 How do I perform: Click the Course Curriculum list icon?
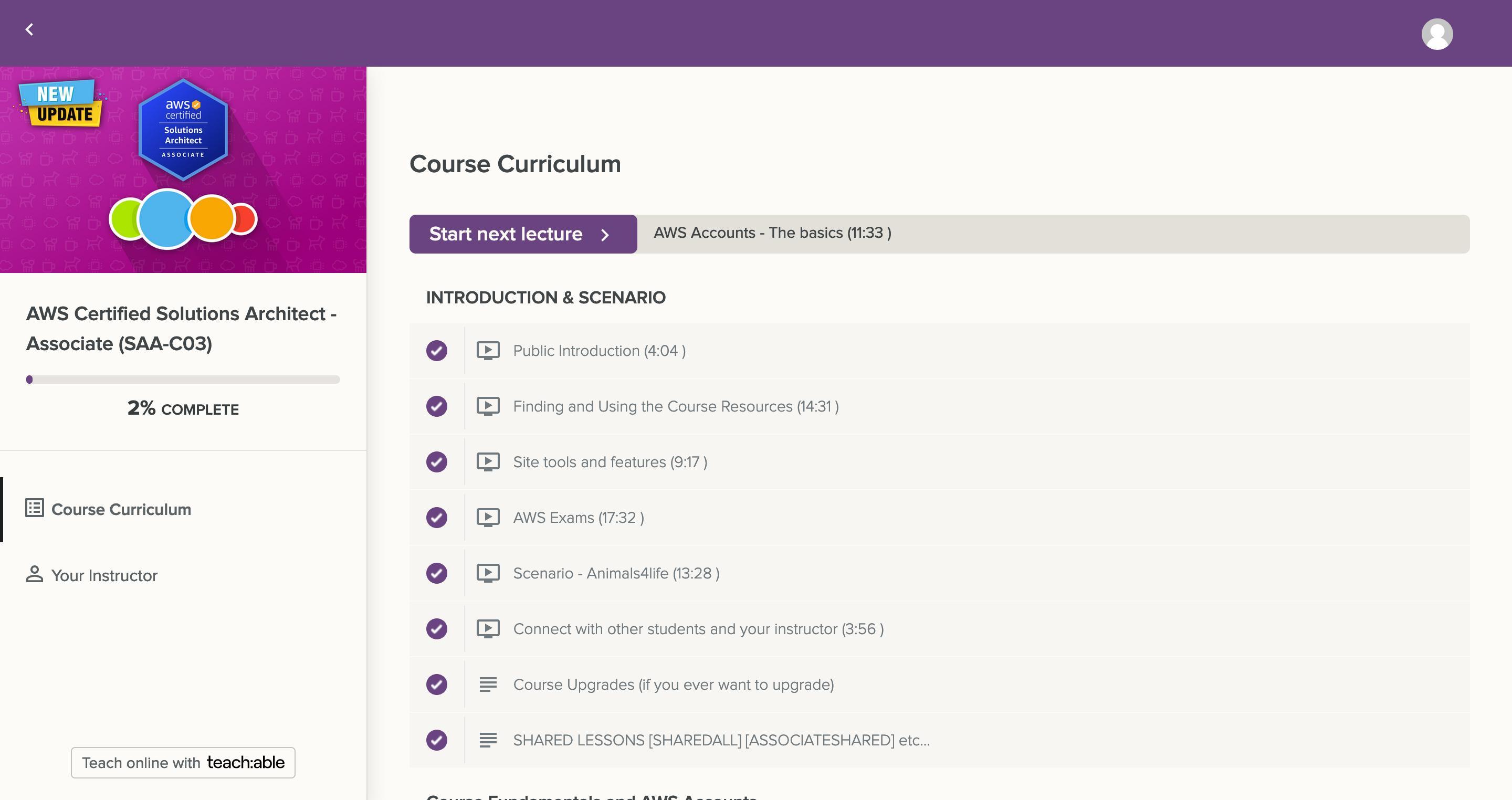[x=34, y=509]
